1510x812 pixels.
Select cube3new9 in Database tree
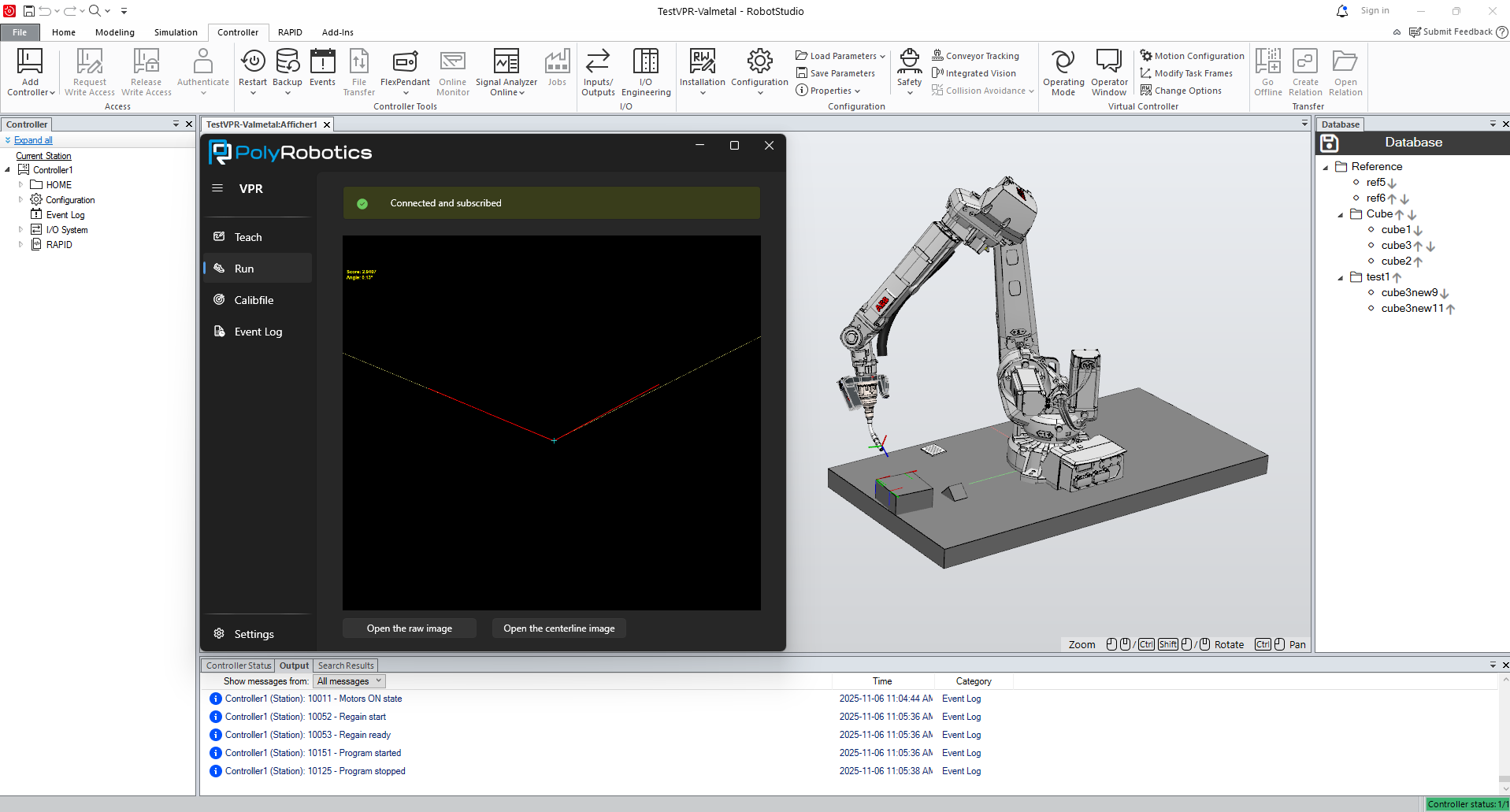(x=1409, y=293)
